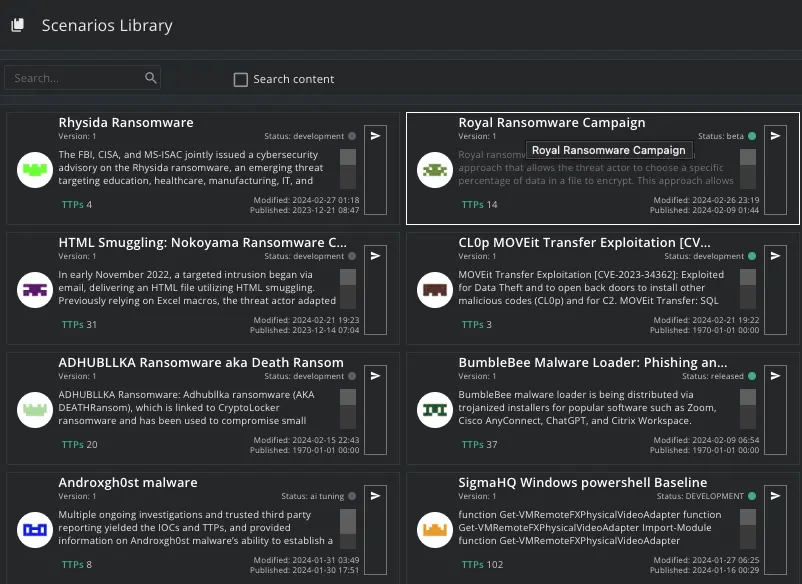802x584 pixels.
Task: Hit the arrow button on CL0p MOVEit card
Action: point(775,256)
